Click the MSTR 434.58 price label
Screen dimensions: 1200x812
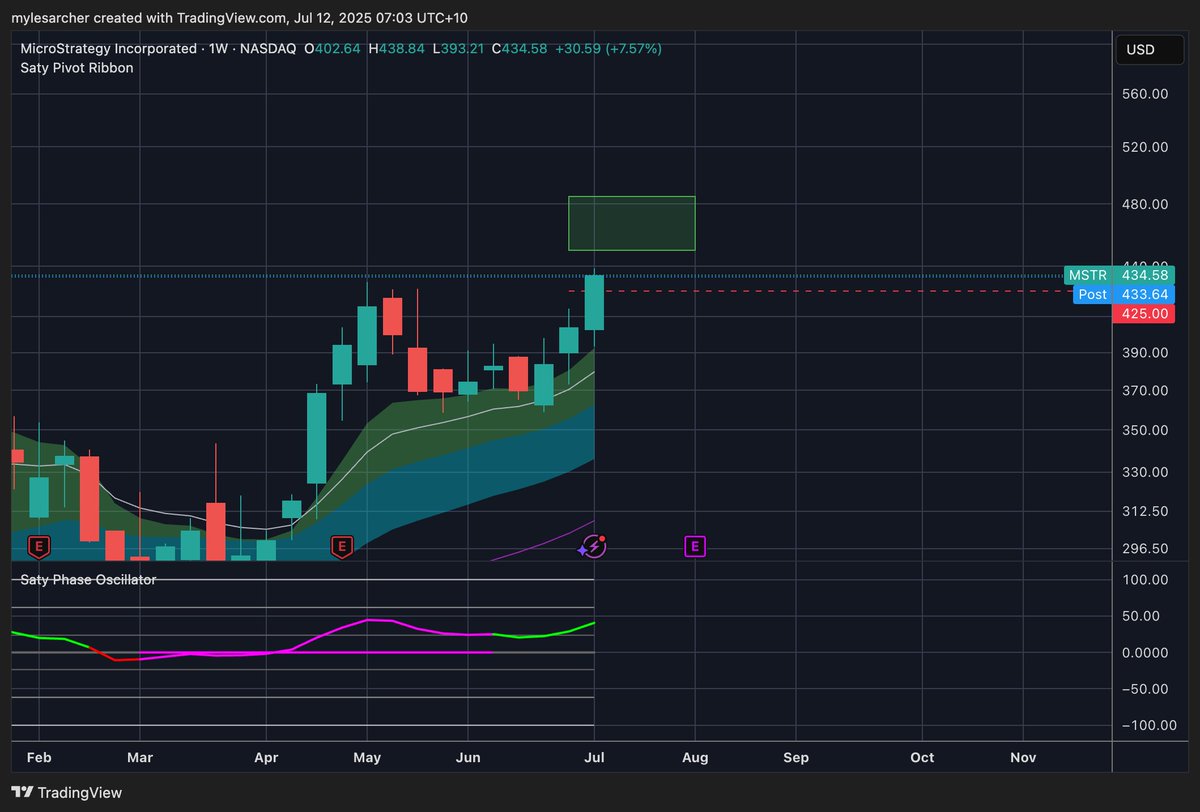click(1119, 275)
